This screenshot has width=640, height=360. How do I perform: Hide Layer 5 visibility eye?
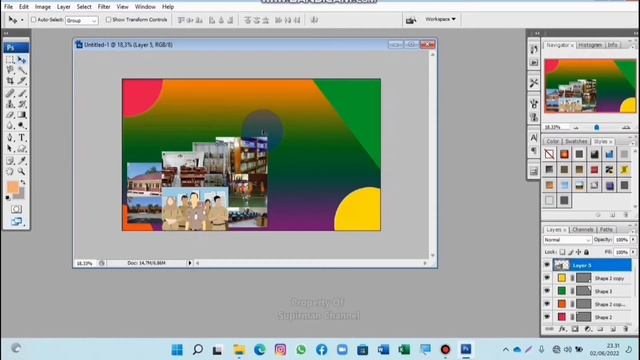[x=547, y=265]
